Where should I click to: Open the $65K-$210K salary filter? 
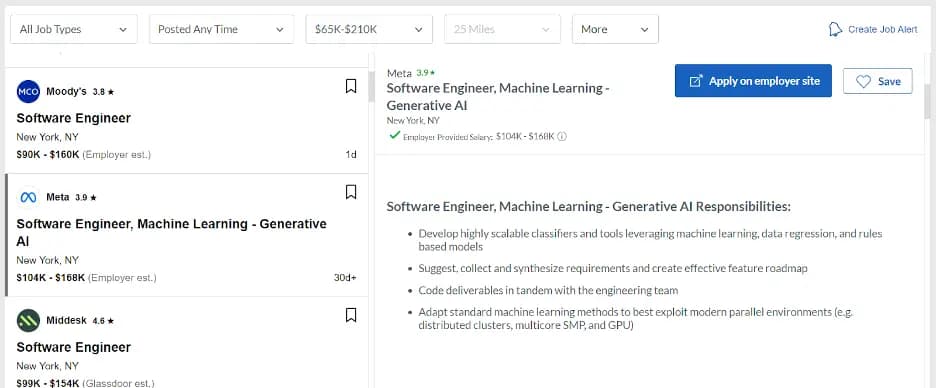(x=369, y=29)
